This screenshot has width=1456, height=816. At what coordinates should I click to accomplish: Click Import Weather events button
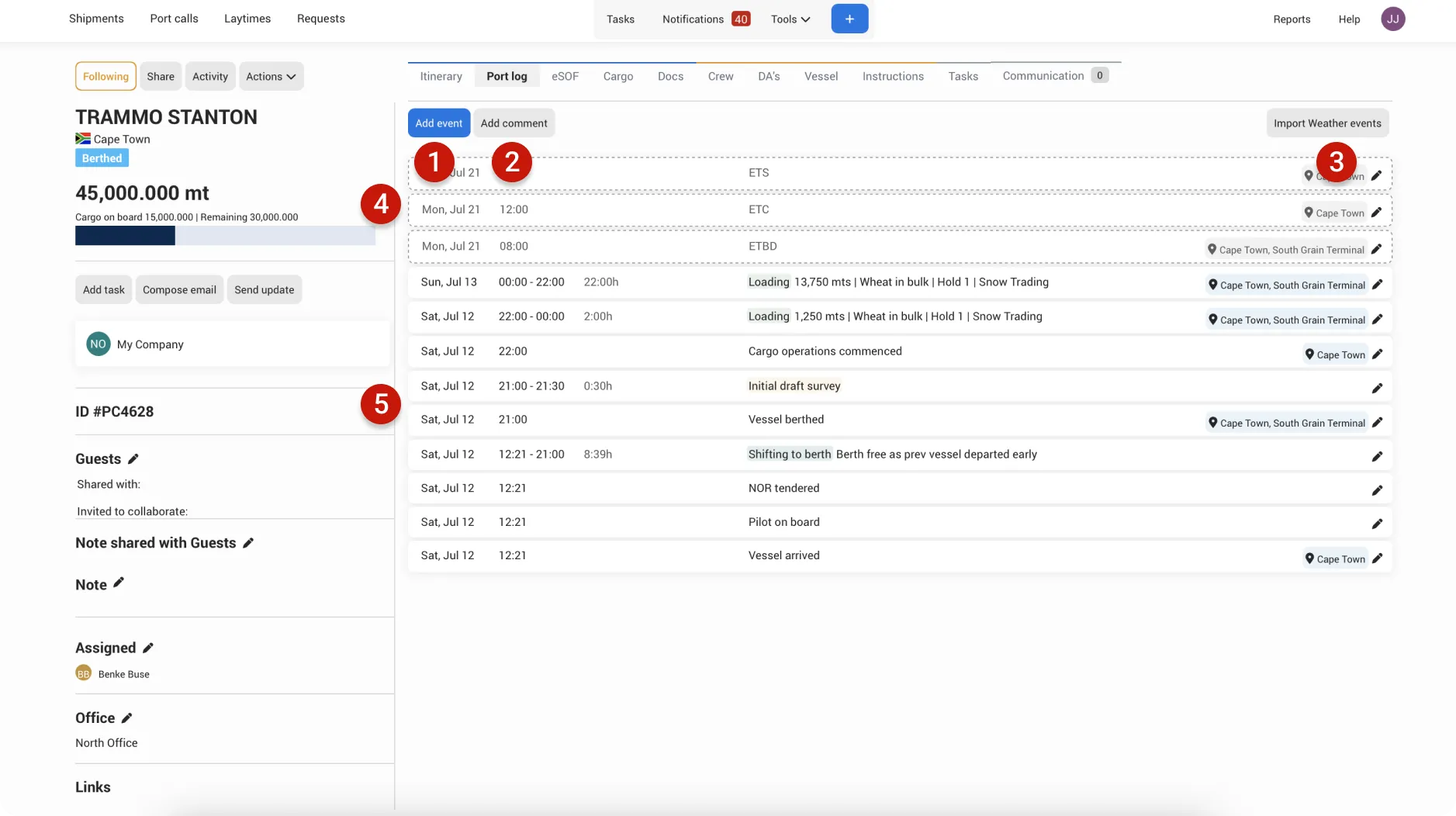[x=1327, y=123]
